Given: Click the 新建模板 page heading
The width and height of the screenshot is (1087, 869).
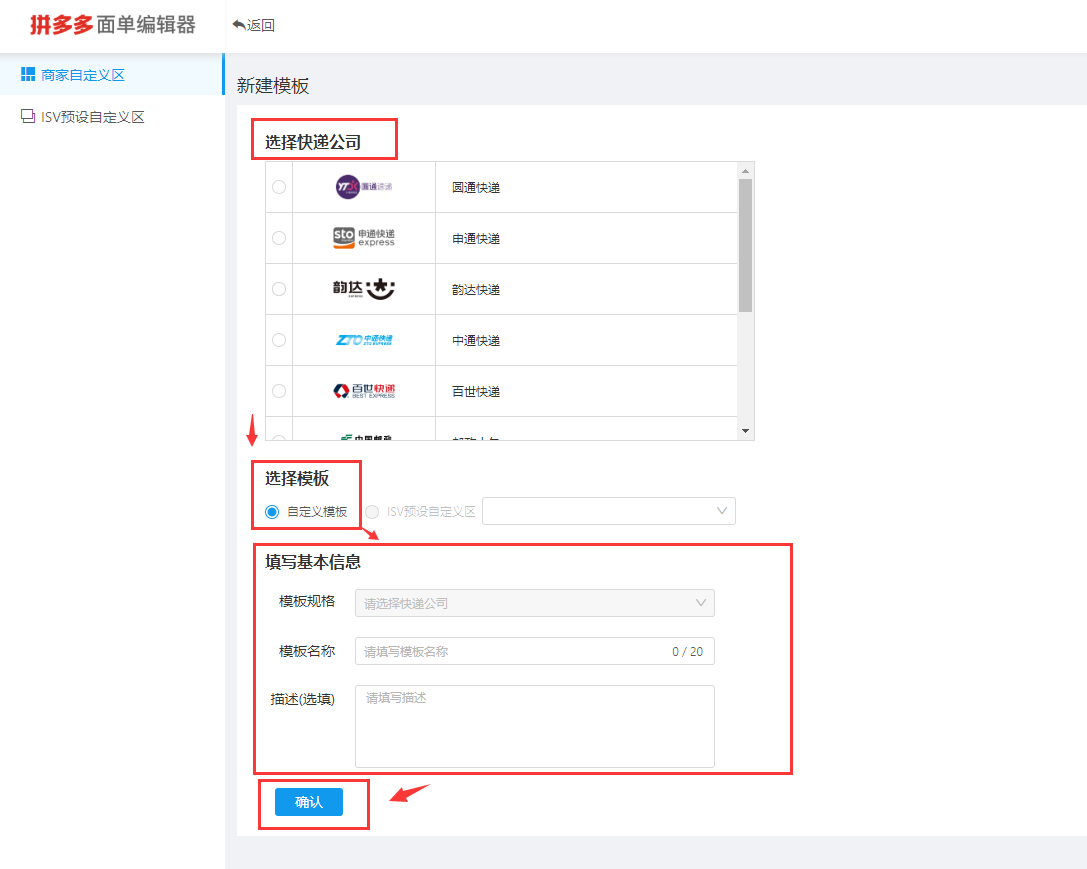Looking at the screenshot, I should [273, 86].
